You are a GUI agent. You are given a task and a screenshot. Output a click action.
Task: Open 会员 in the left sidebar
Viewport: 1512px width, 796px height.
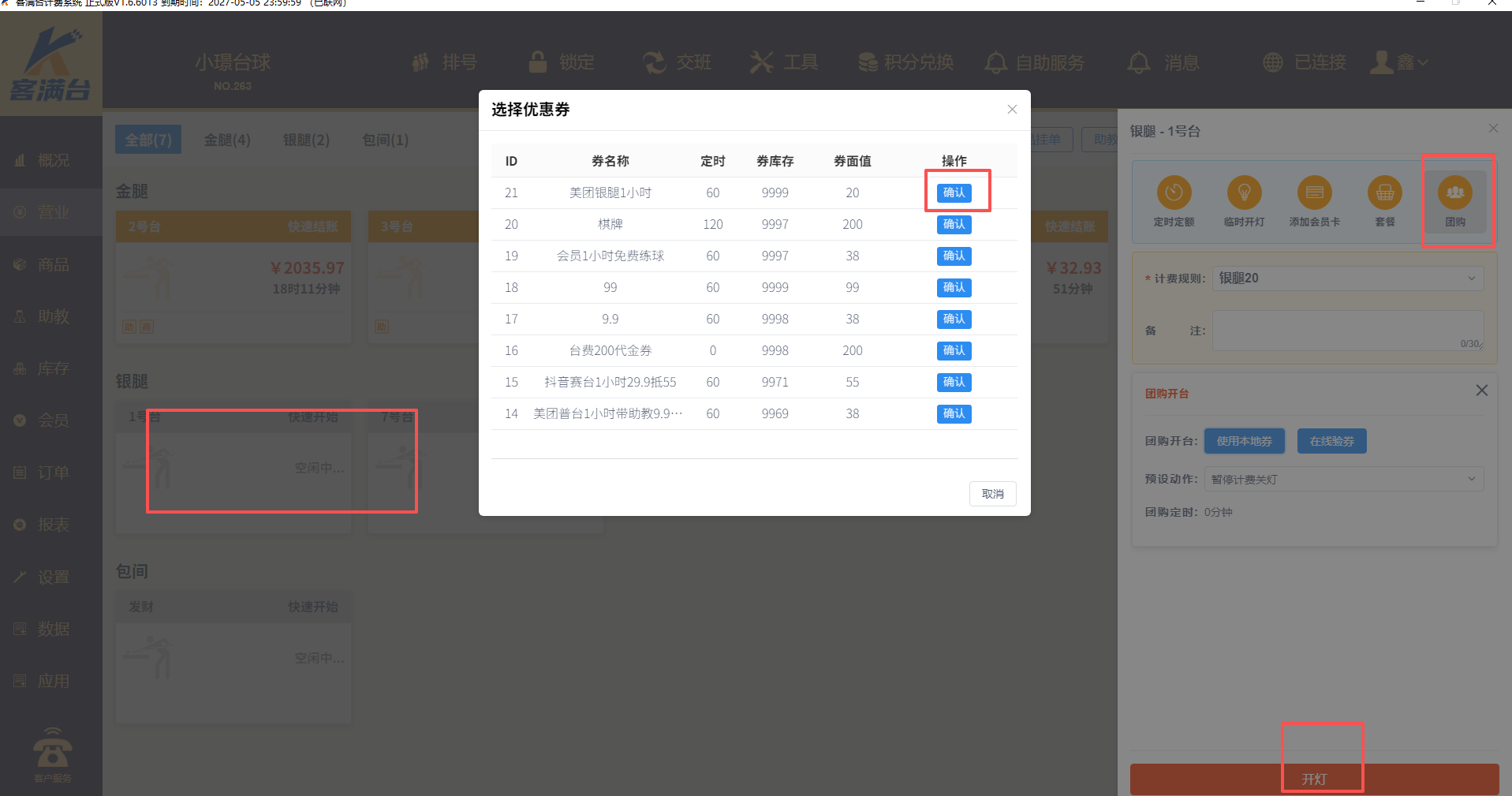click(x=53, y=420)
